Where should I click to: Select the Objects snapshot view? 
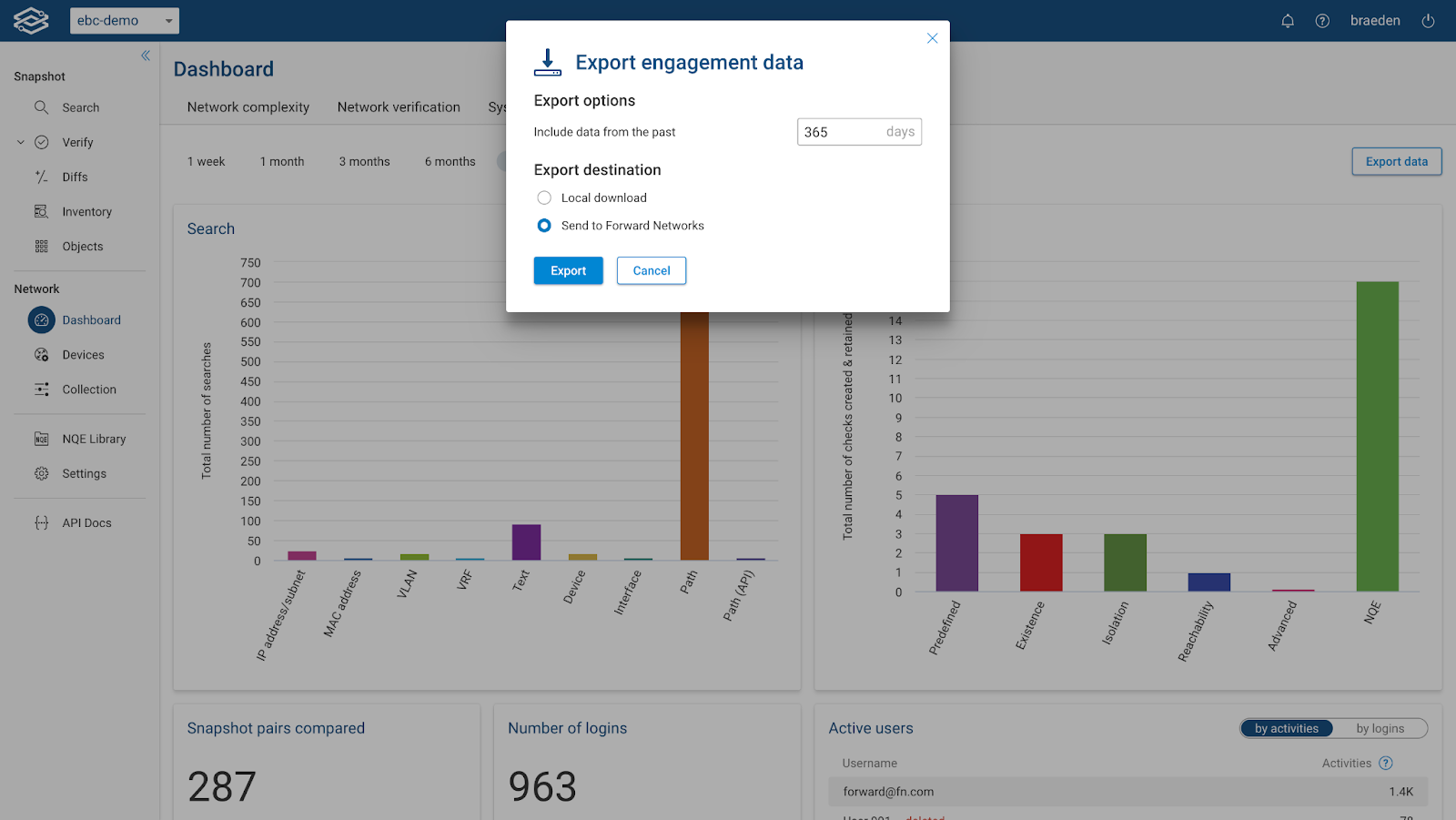(82, 246)
